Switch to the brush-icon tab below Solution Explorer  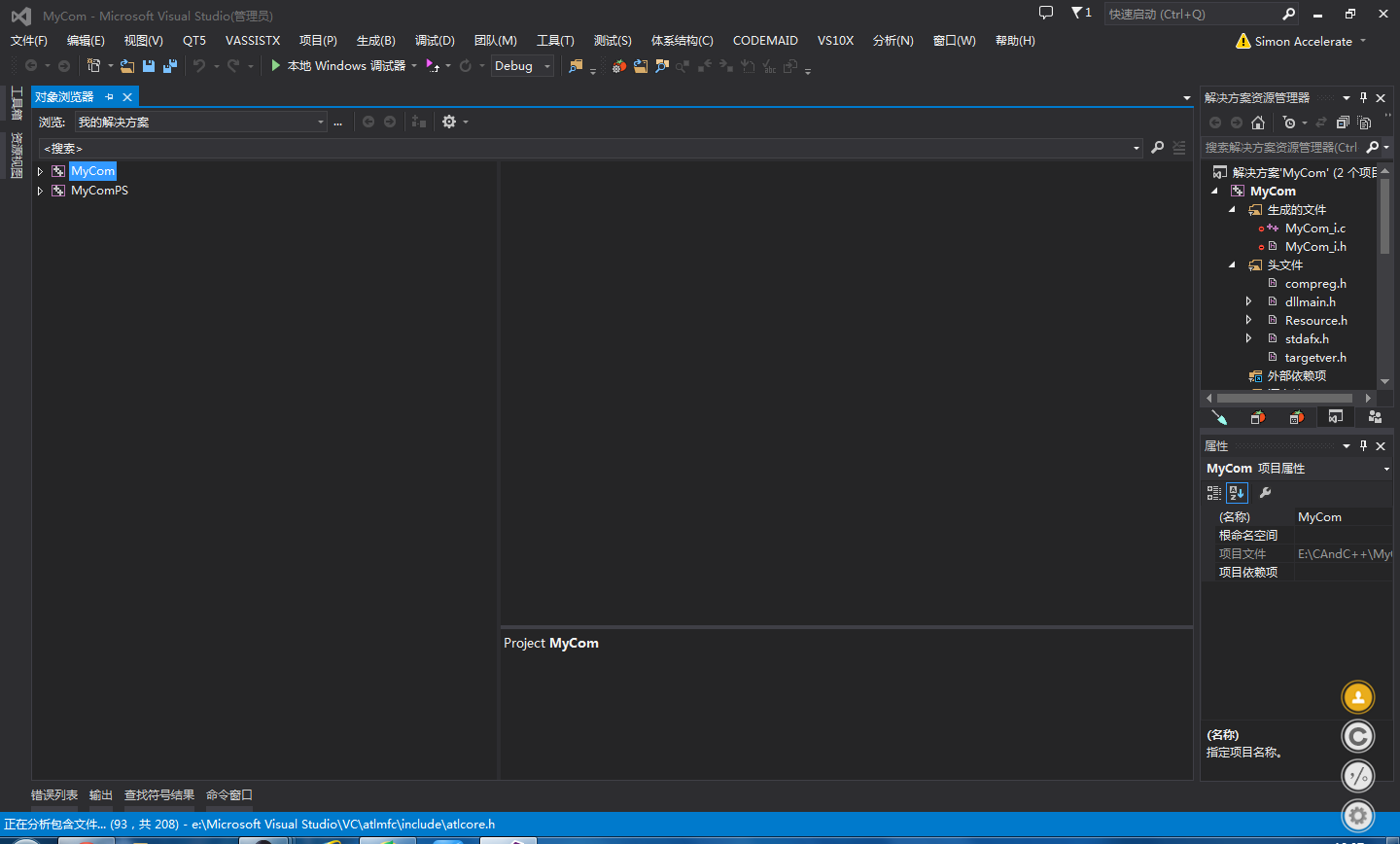1219,417
